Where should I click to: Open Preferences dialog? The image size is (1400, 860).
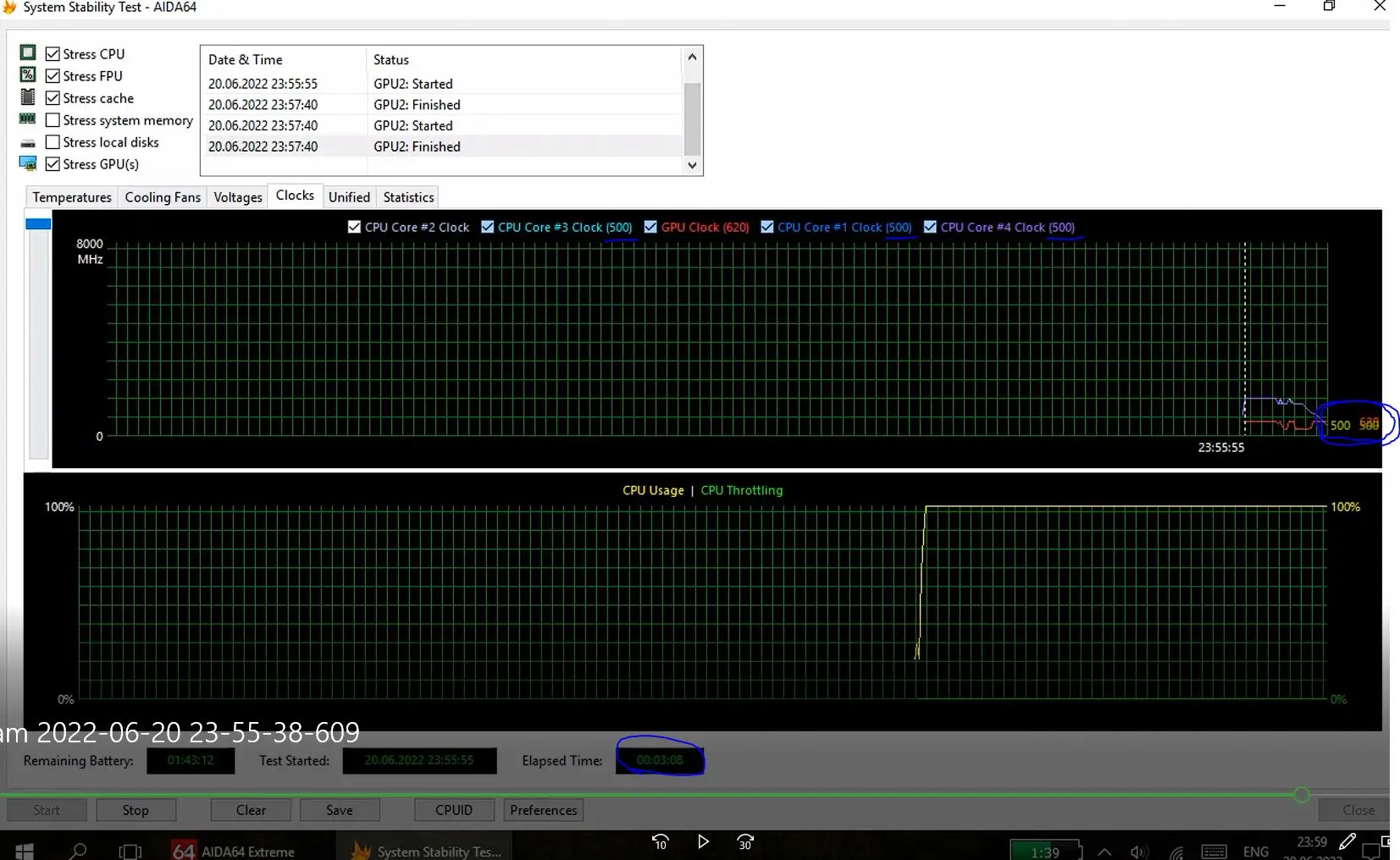[x=544, y=810]
